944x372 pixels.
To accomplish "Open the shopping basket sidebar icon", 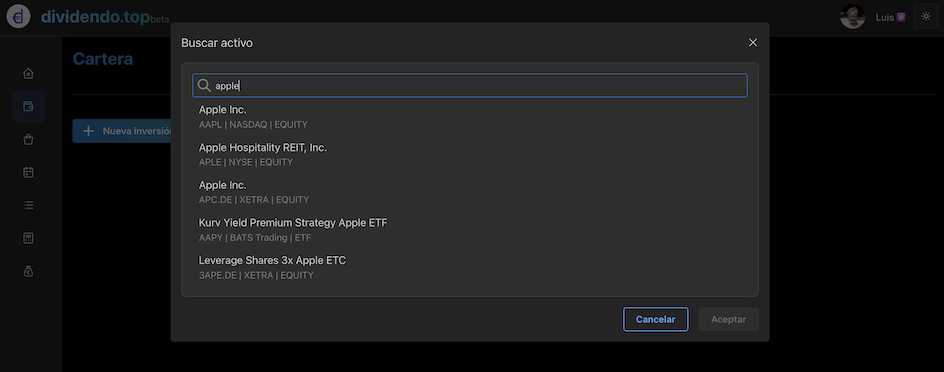I will pyautogui.click(x=28, y=140).
